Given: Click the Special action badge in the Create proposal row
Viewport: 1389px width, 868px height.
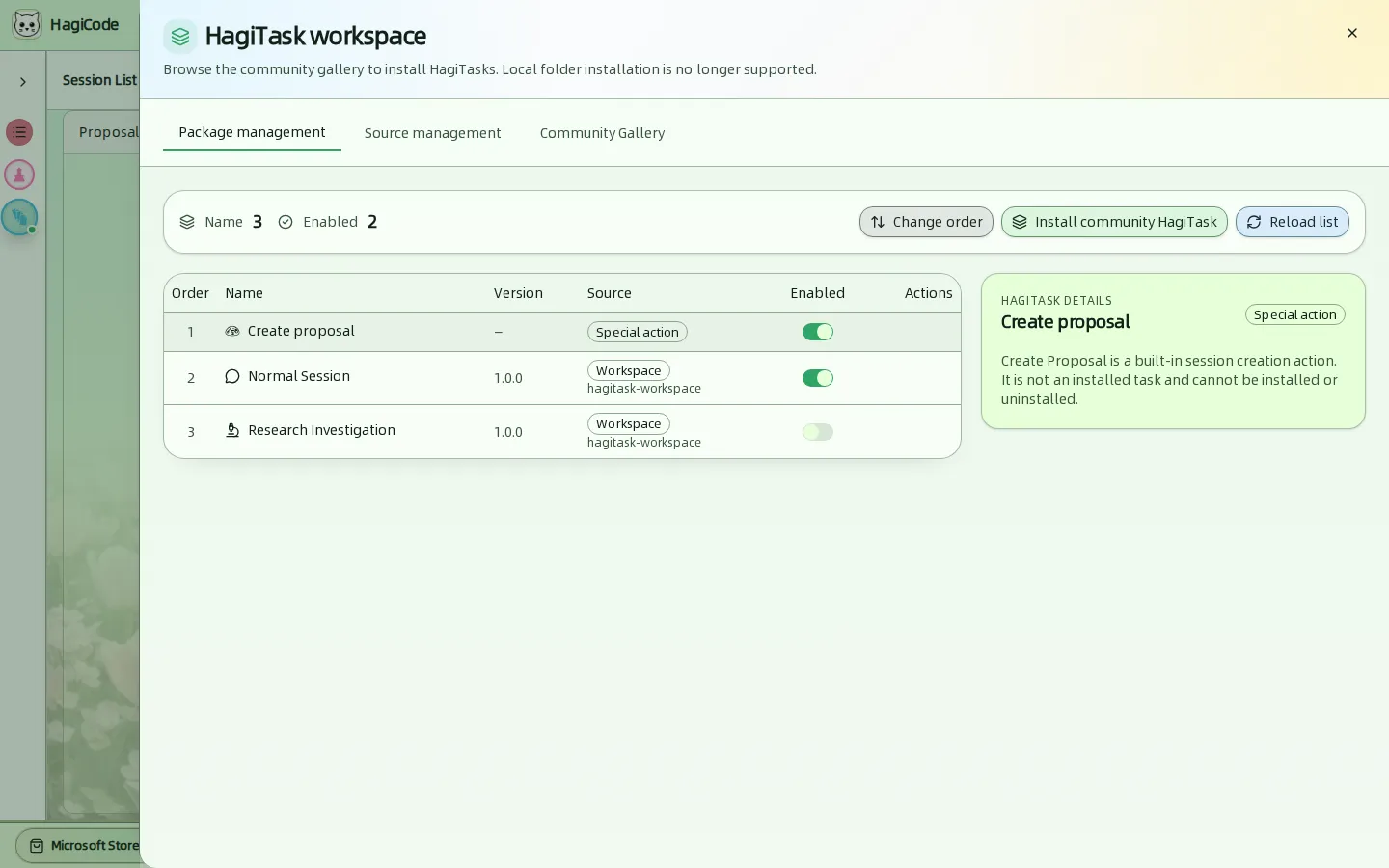Looking at the screenshot, I should tap(638, 332).
